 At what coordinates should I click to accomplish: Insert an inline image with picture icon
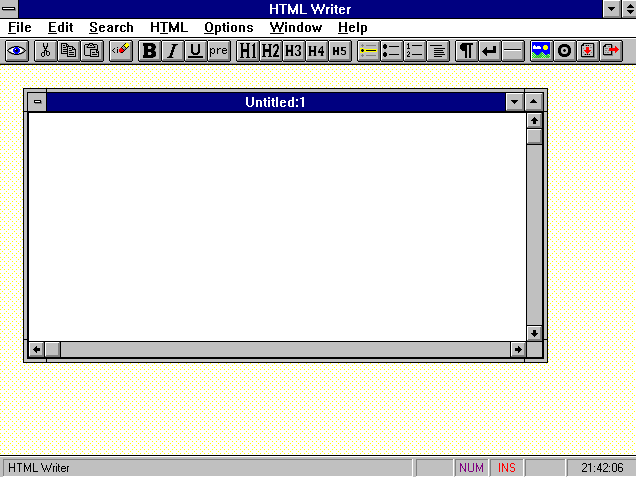541,51
